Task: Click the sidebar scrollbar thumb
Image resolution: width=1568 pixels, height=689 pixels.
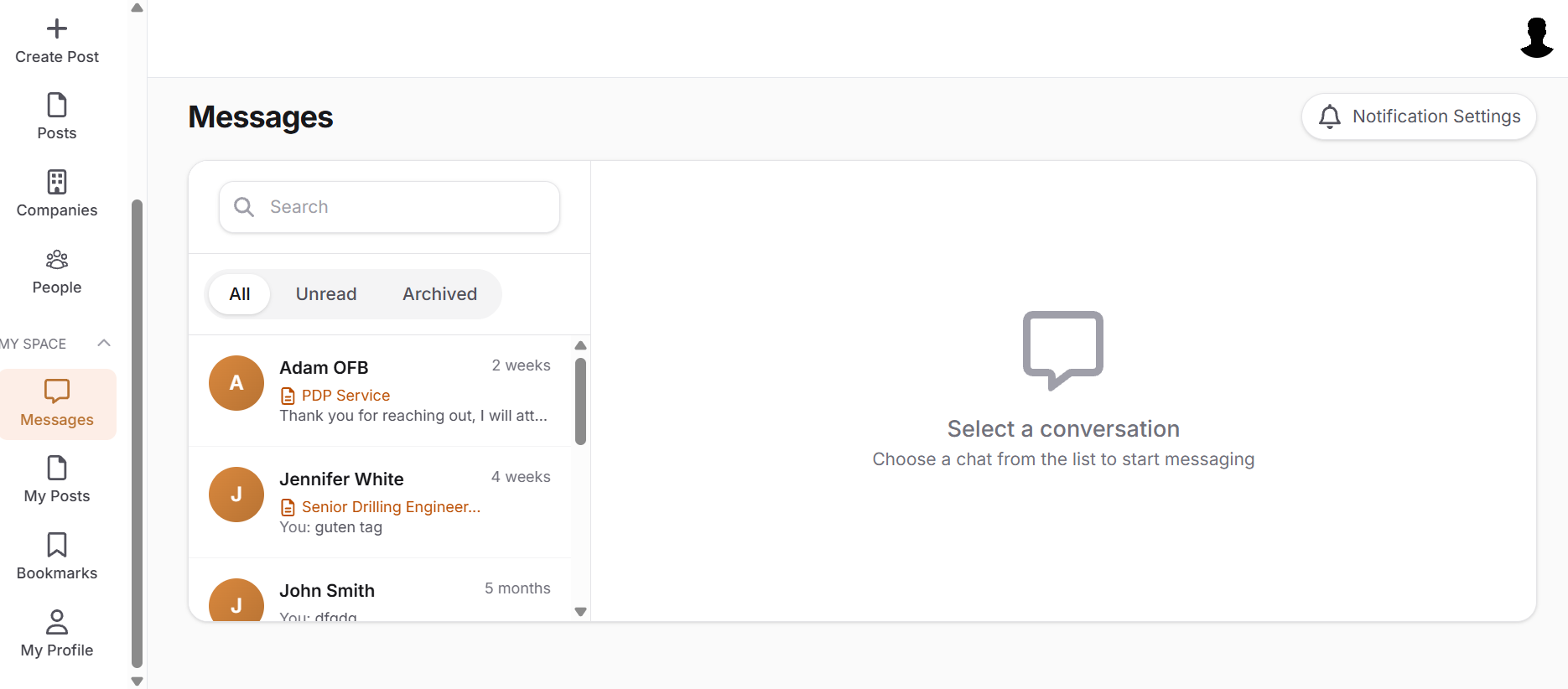Action: [x=138, y=433]
